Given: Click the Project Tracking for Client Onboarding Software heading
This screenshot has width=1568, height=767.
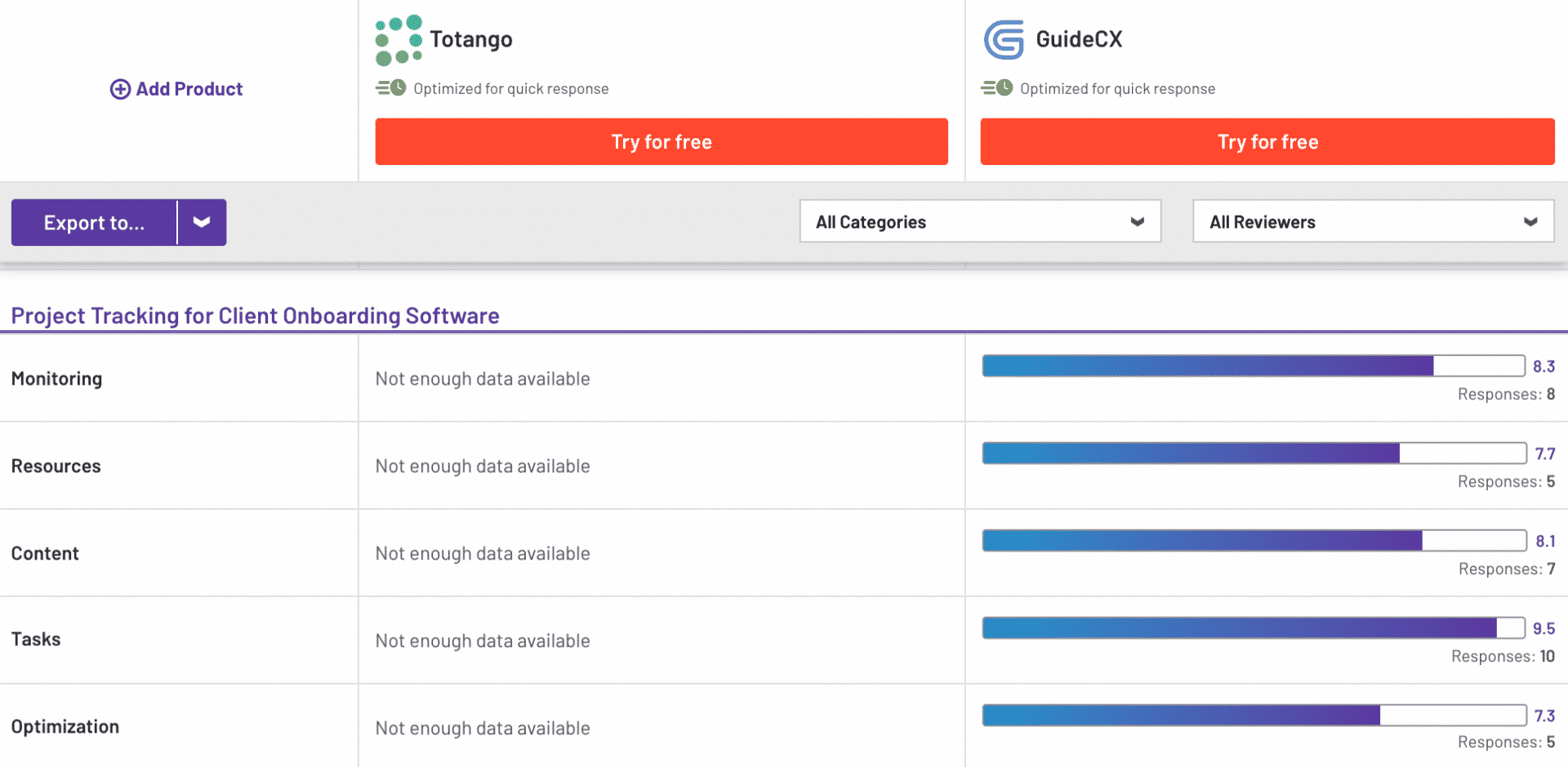Looking at the screenshot, I should (255, 315).
